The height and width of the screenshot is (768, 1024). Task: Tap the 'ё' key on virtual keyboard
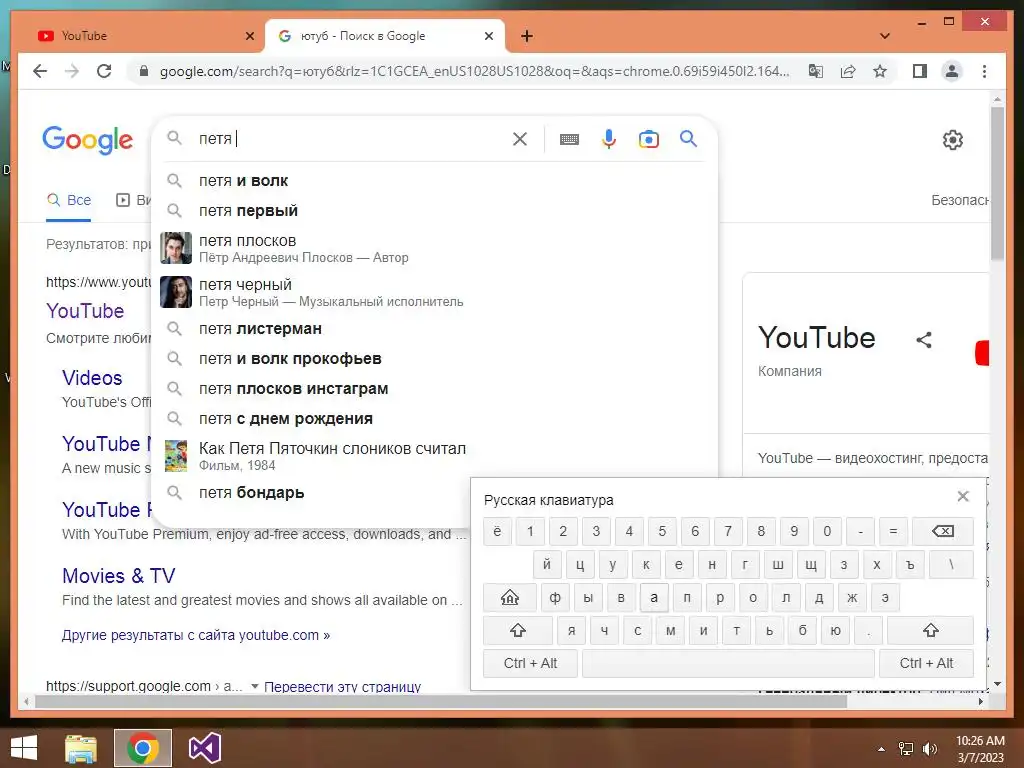pos(497,531)
